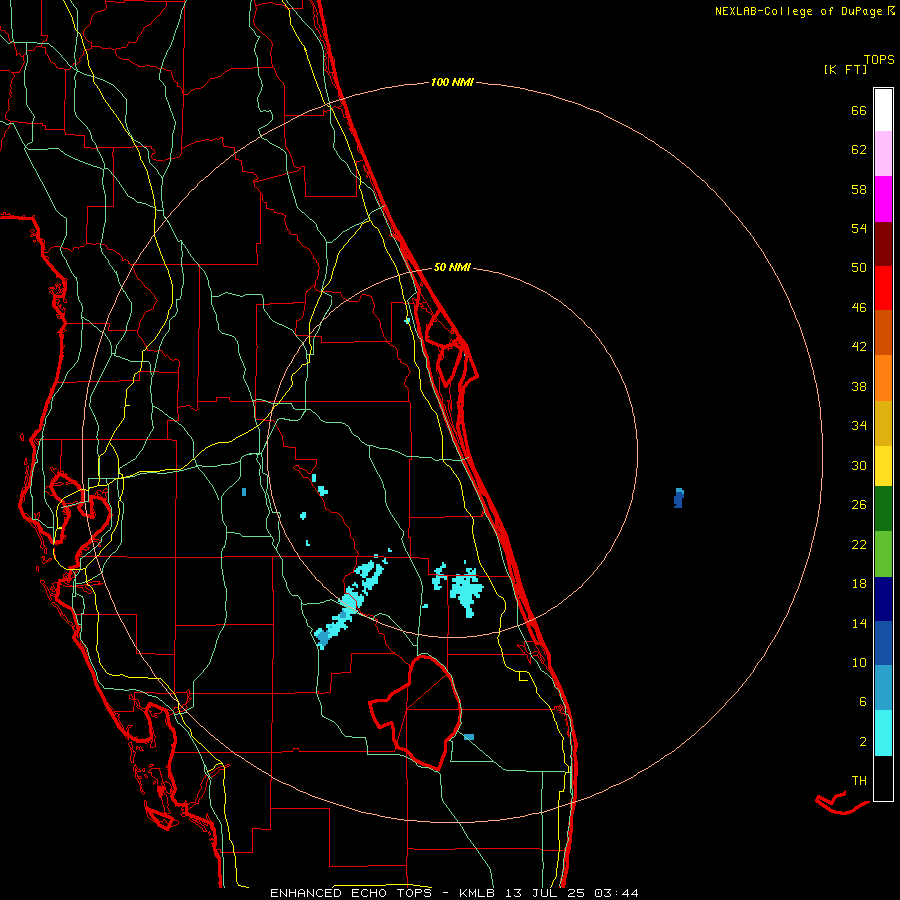Click the legend value 54
The height and width of the screenshot is (900, 900).
(x=859, y=228)
